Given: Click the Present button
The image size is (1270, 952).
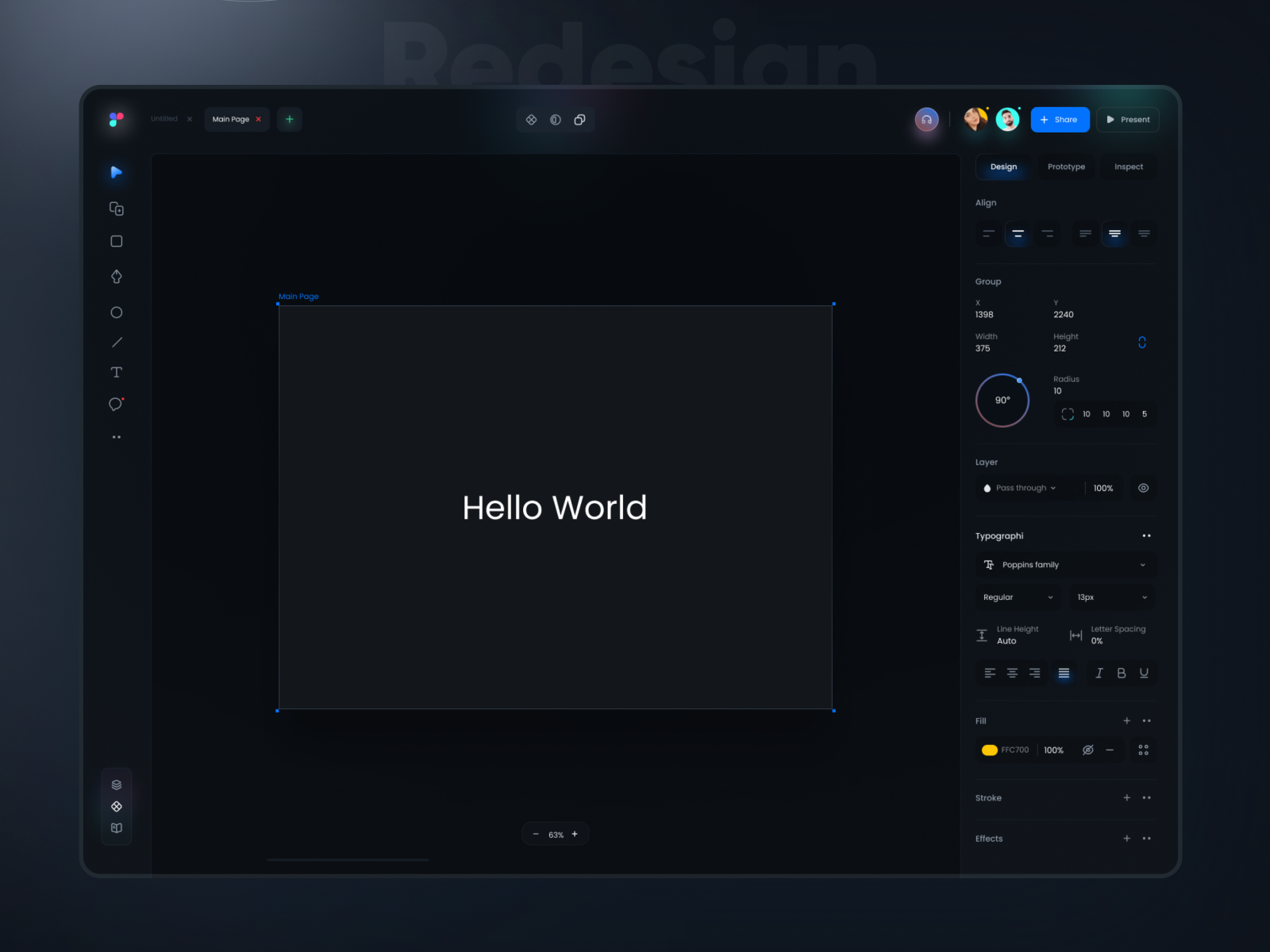Looking at the screenshot, I should [1128, 119].
